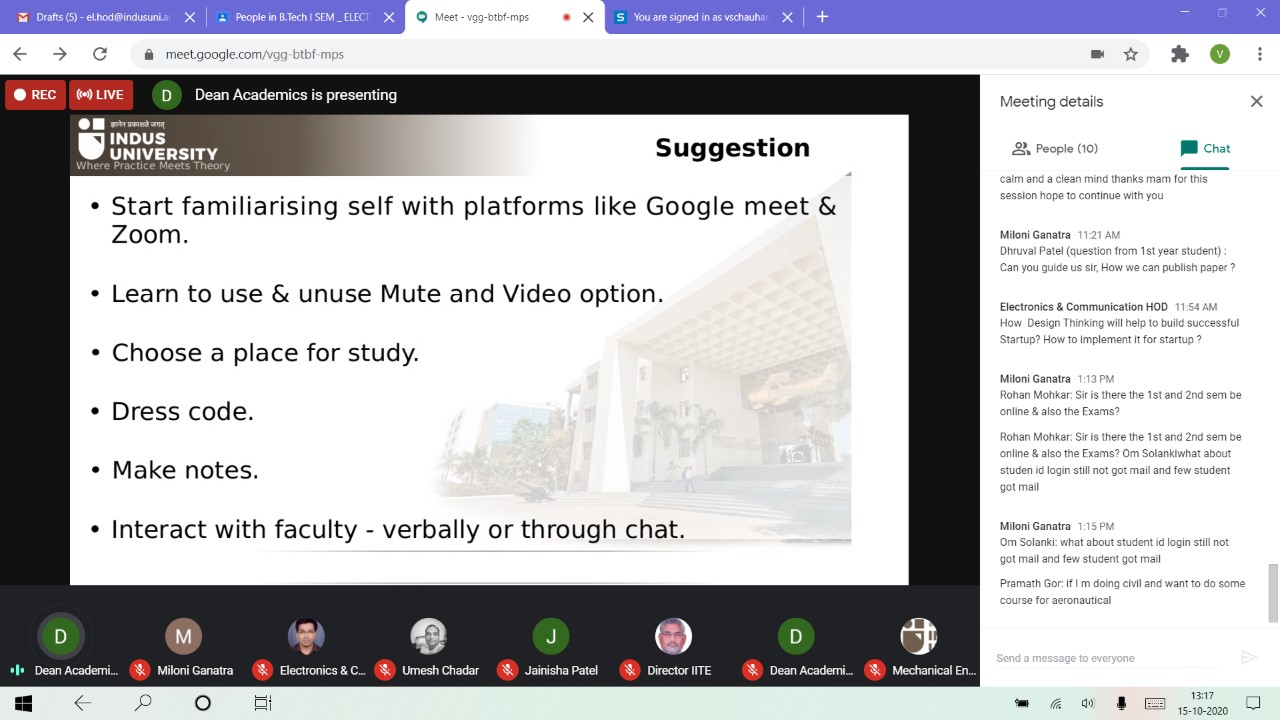Viewport: 1280px width, 720px height.
Task: Open the Windows notification center
Action: (x=1252, y=703)
